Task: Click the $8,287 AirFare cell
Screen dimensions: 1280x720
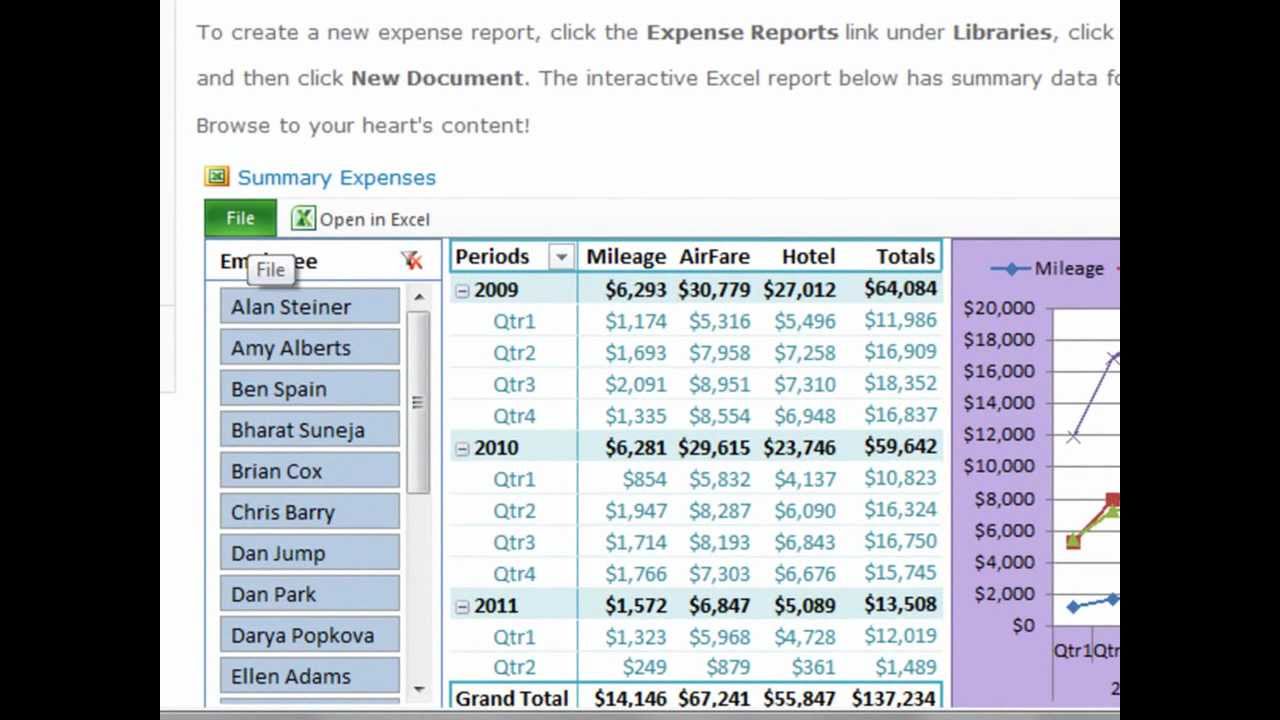Action: click(719, 510)
